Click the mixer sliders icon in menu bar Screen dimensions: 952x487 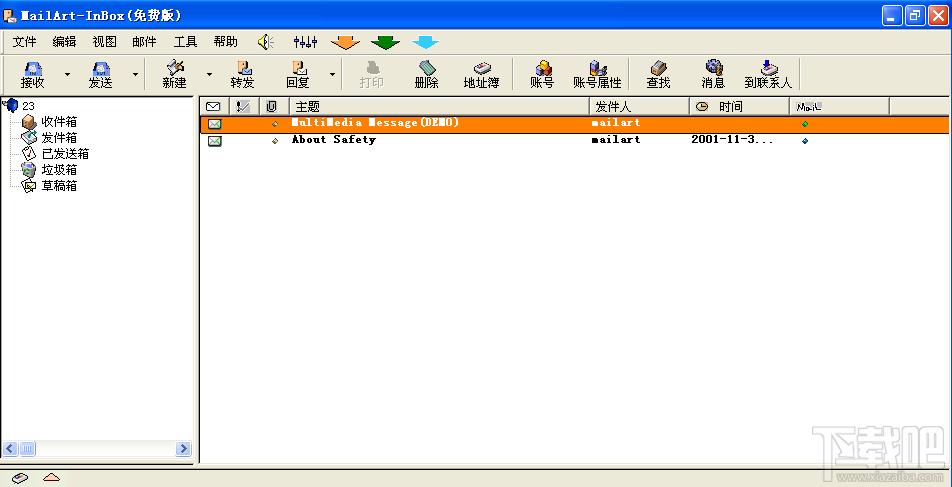(305, 42)
